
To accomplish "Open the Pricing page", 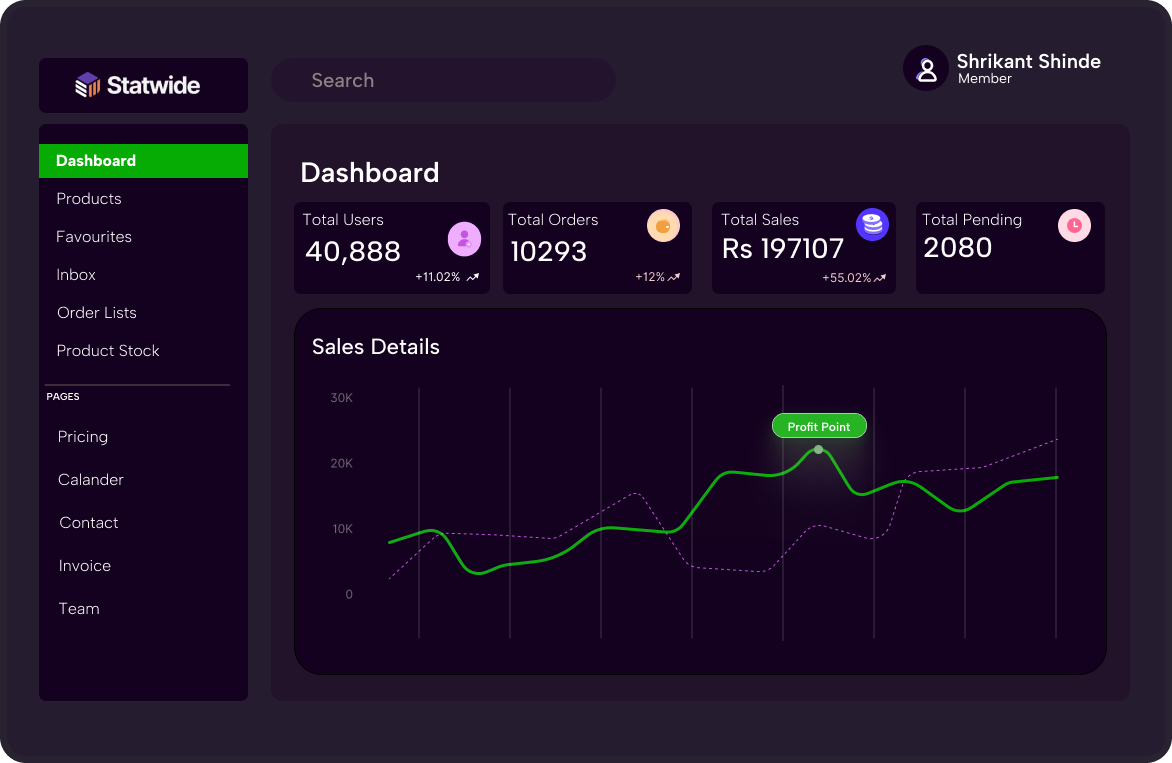I will [82, 436].
